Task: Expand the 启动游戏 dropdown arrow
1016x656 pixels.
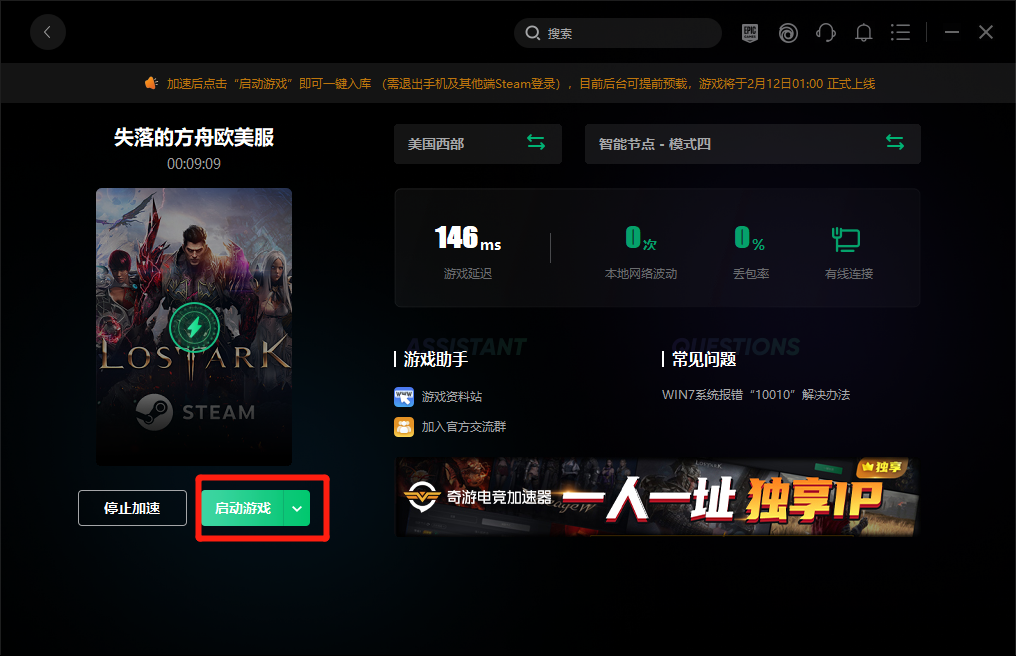Action: [x=297, y=508]
